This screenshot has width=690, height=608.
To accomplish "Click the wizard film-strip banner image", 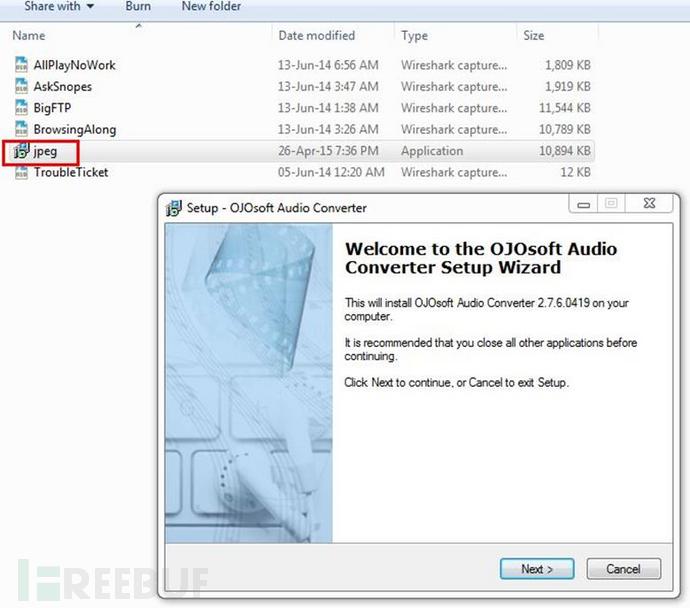I will tap(249, 383).
